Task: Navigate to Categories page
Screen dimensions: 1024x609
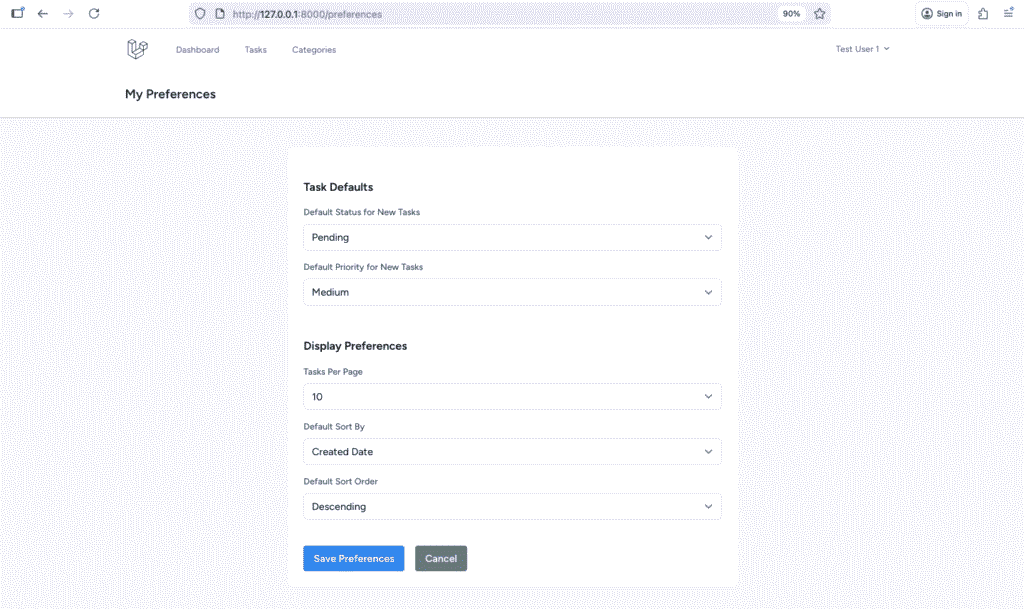Action: click(314, 50)
